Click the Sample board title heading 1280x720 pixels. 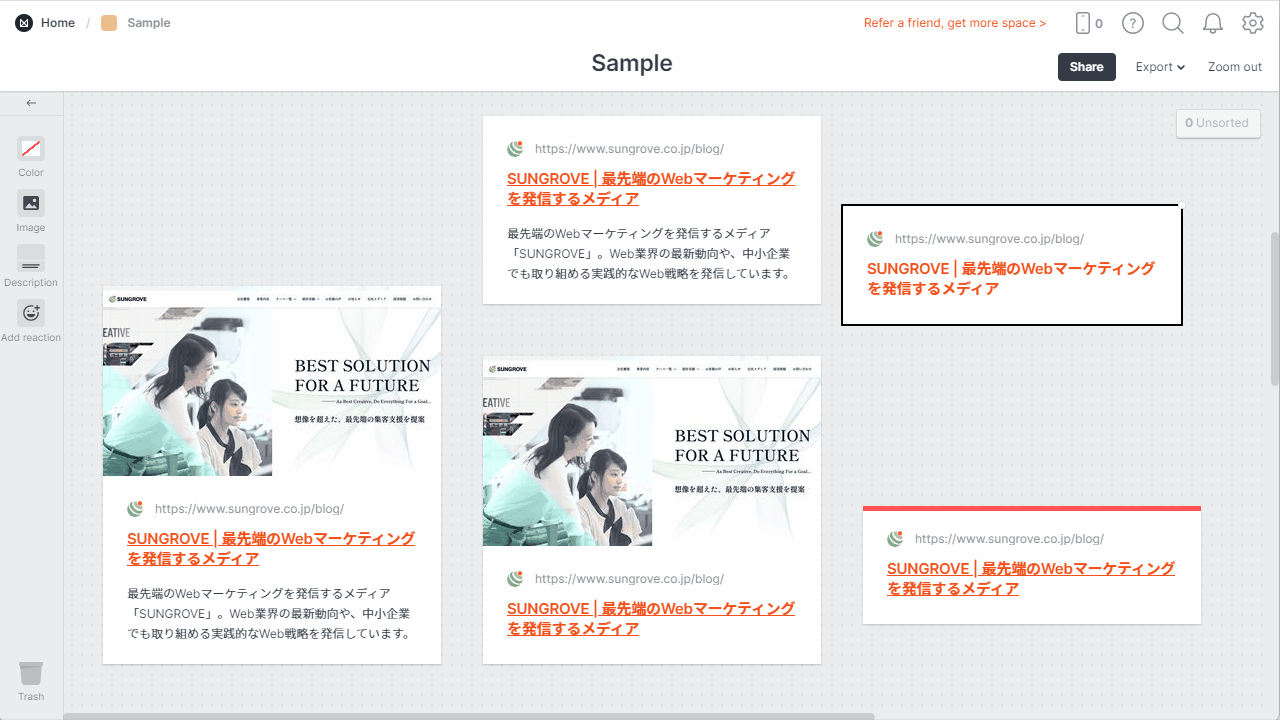(632, 63)
